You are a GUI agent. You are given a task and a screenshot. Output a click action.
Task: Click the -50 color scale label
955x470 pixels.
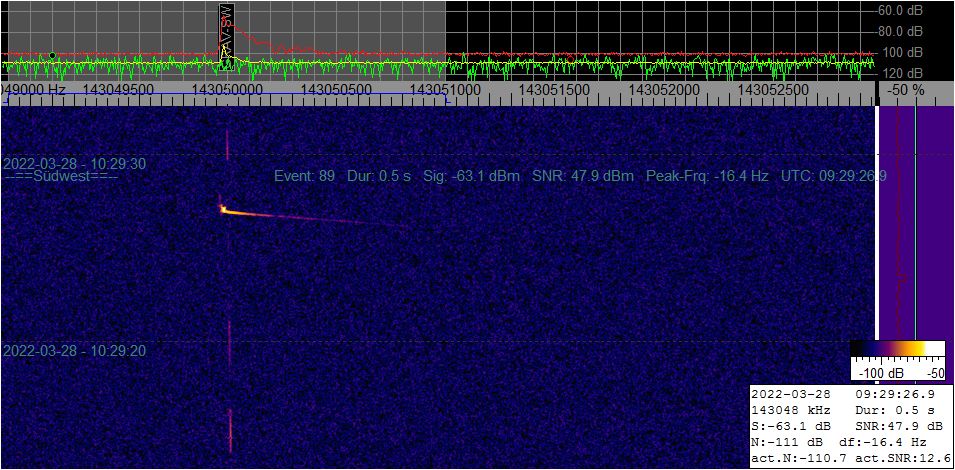coord(935,373)
